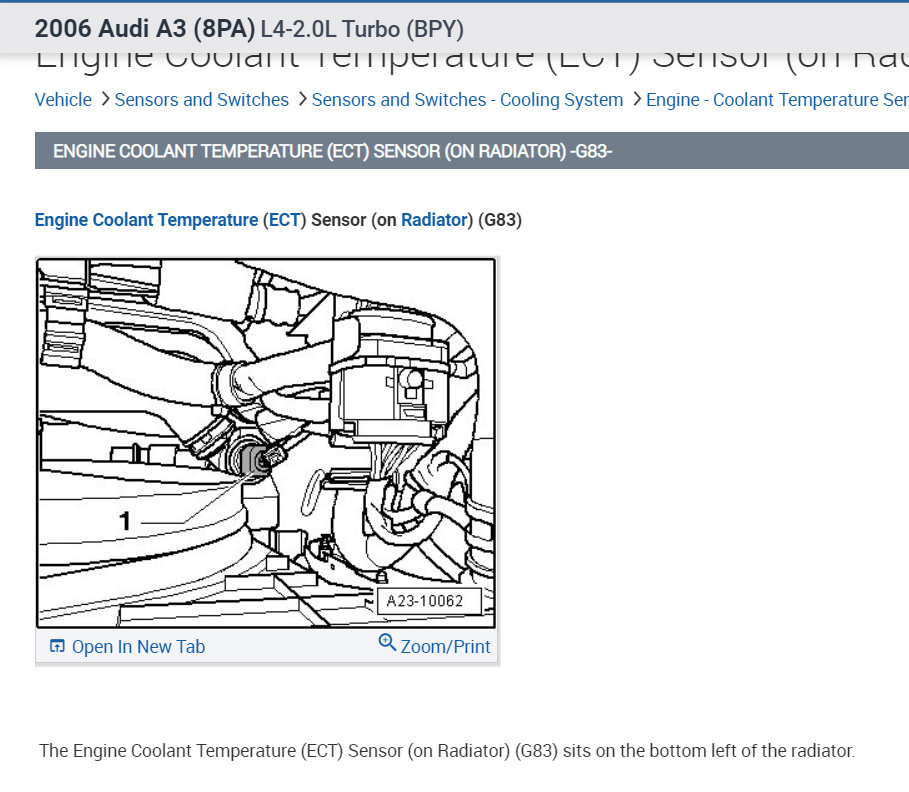Click the Engine Coolant Temperature link
The image size is (909, 792).
tap(146, 220)
